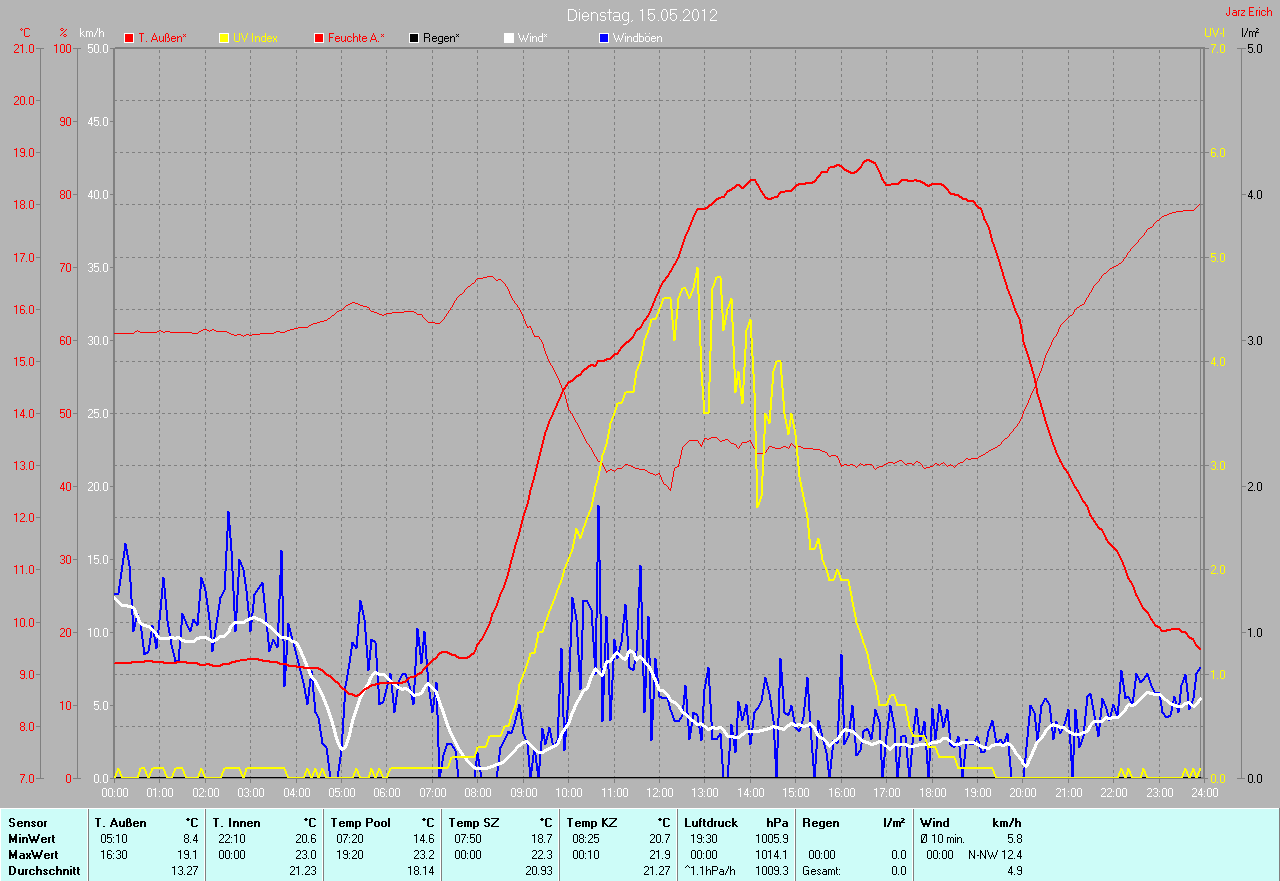Click the 'UV-I' axis unit label
Viewport: 1280px width, 881px height.
click(x=1214, y=33)
